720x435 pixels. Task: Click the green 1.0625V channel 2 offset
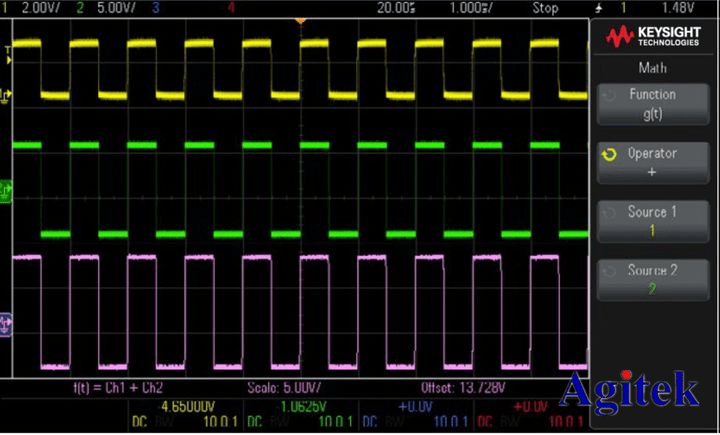304,407
